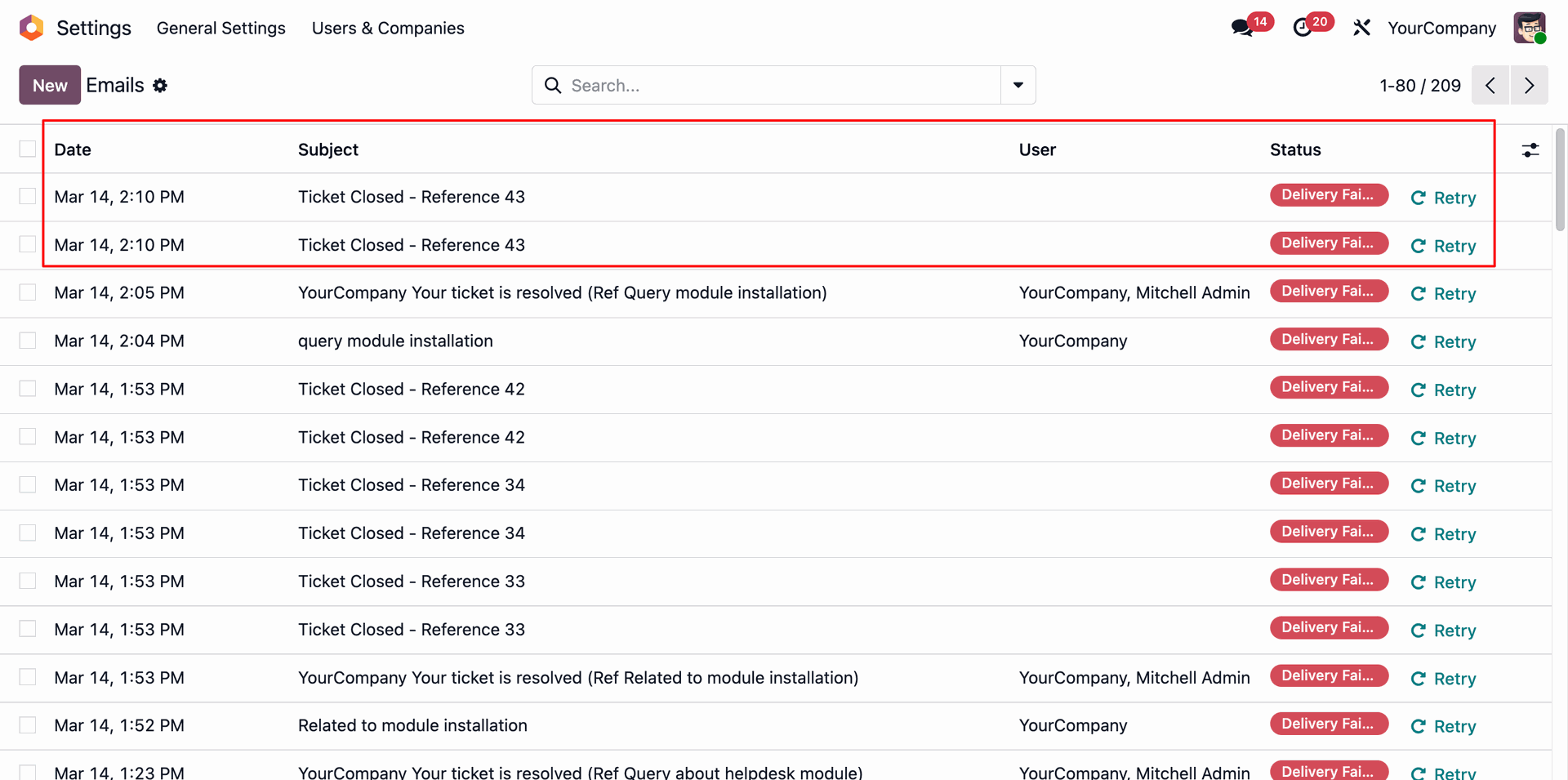Viewport: 1568px width, 780px height.
Task: Click the adjust columns settings icon
Action: pyautogui.click(x=1530, y=150)
